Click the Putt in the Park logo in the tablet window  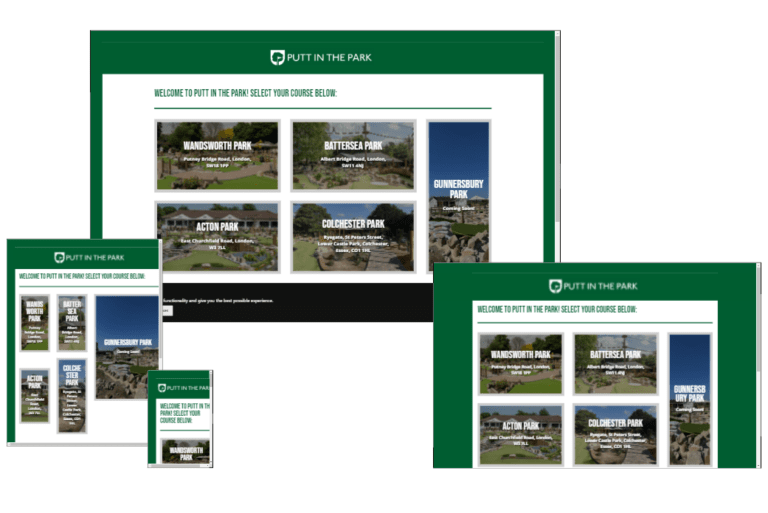[89, 257]
